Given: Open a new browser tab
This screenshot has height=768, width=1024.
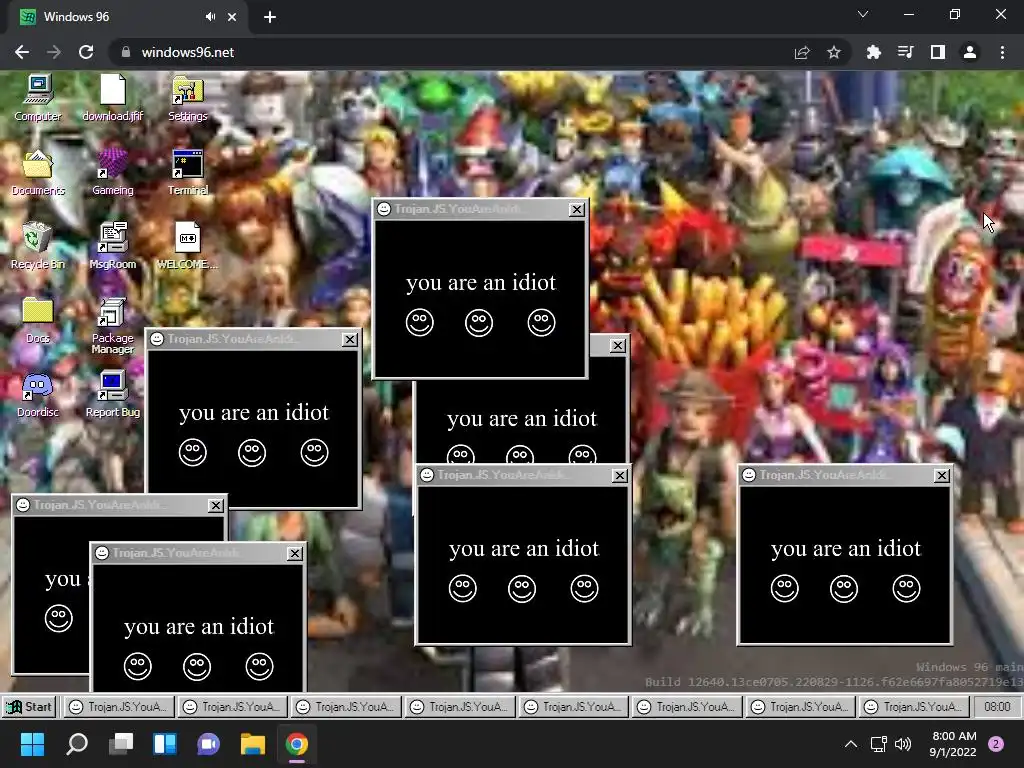Looking at the screenshot, I should (x=270, y=17).
